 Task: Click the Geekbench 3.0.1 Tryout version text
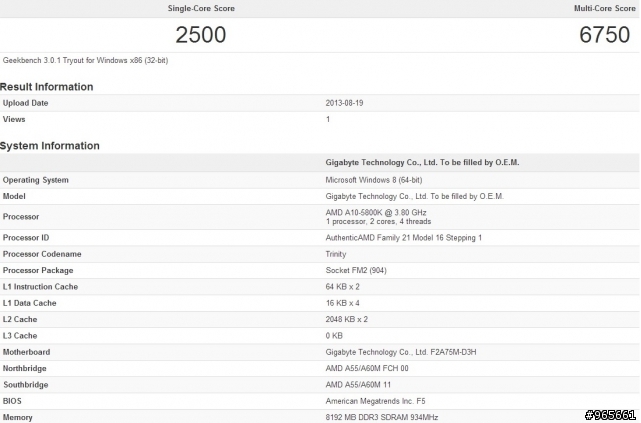(x=85, y=60)
